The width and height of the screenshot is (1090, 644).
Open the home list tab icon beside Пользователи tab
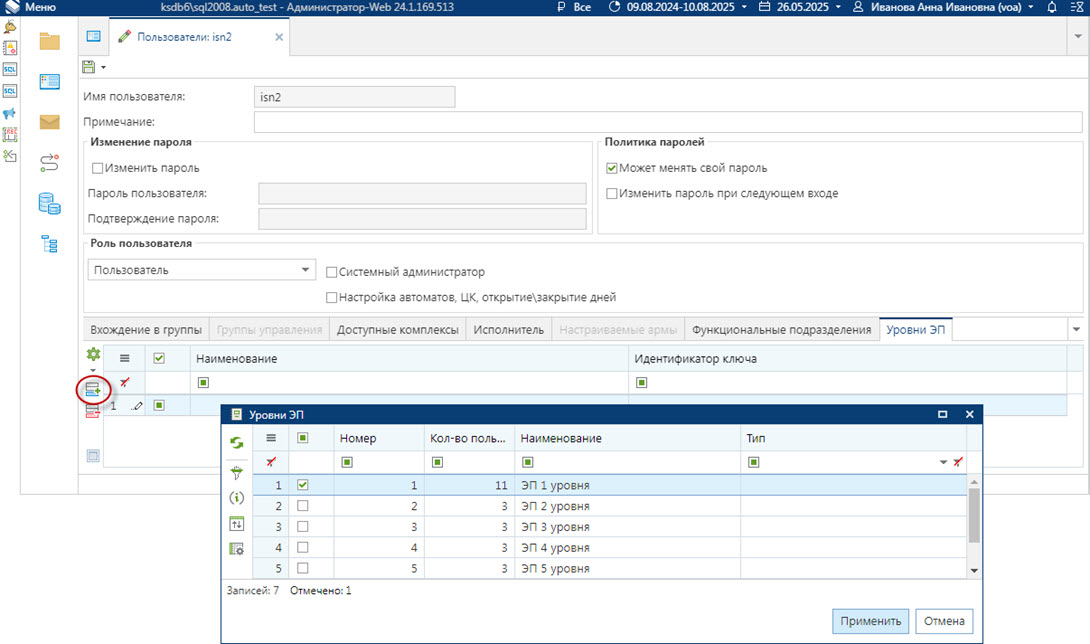(93, 36)
